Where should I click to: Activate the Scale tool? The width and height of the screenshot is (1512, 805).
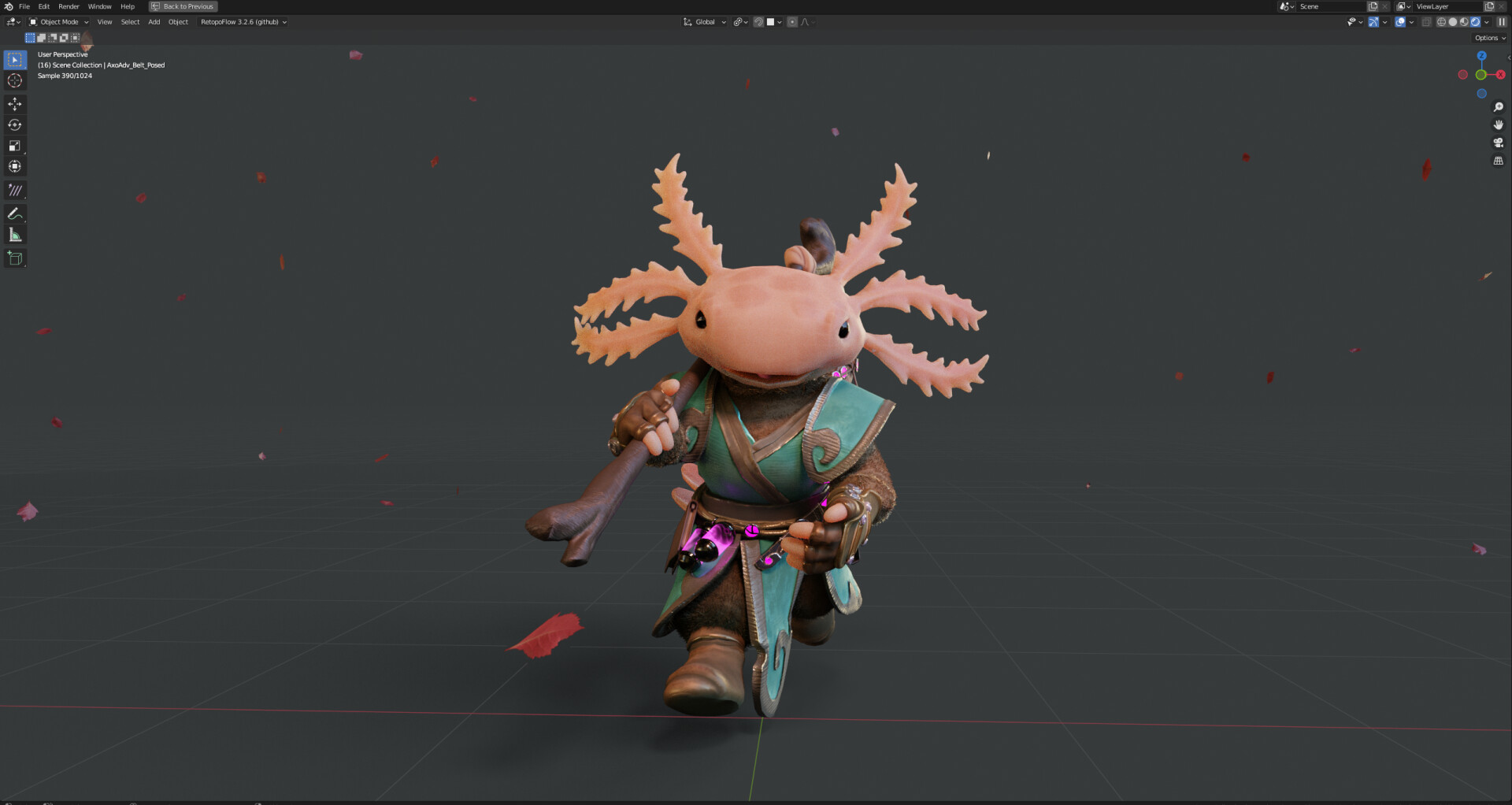(x=14, y=146)
